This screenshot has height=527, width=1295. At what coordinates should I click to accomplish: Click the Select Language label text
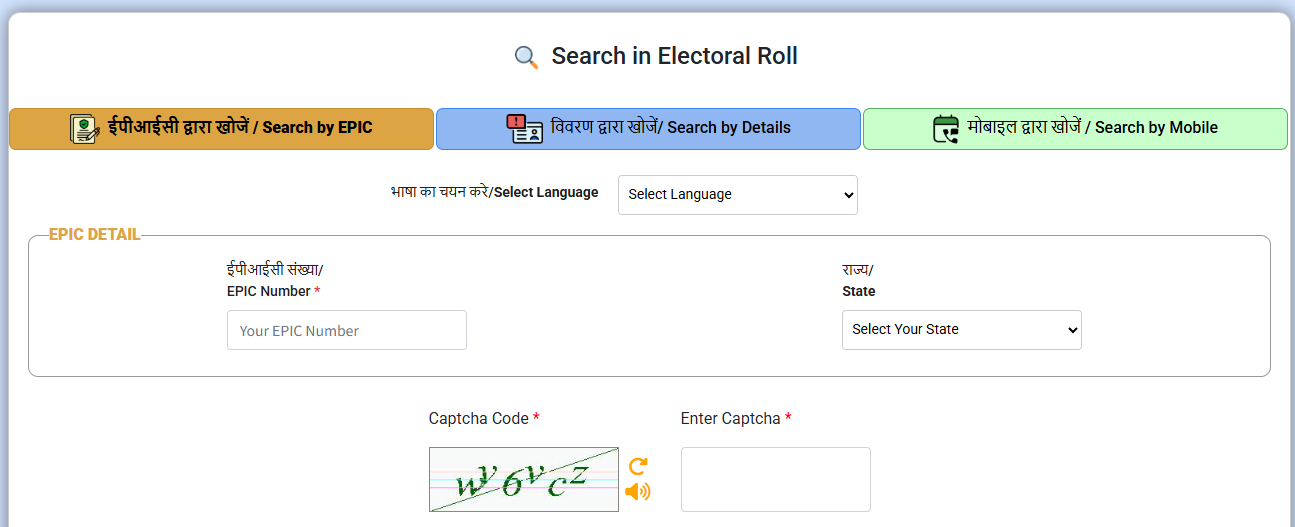tap(495, 192)
